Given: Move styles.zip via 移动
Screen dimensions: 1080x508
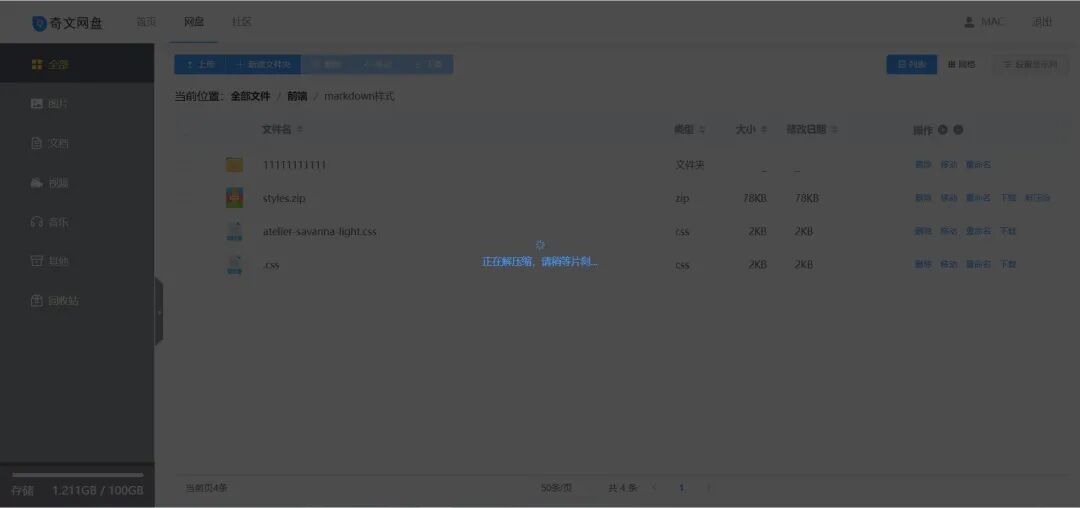Looking at the screenshot, I should pyautogui.click(x=948, y=198).
